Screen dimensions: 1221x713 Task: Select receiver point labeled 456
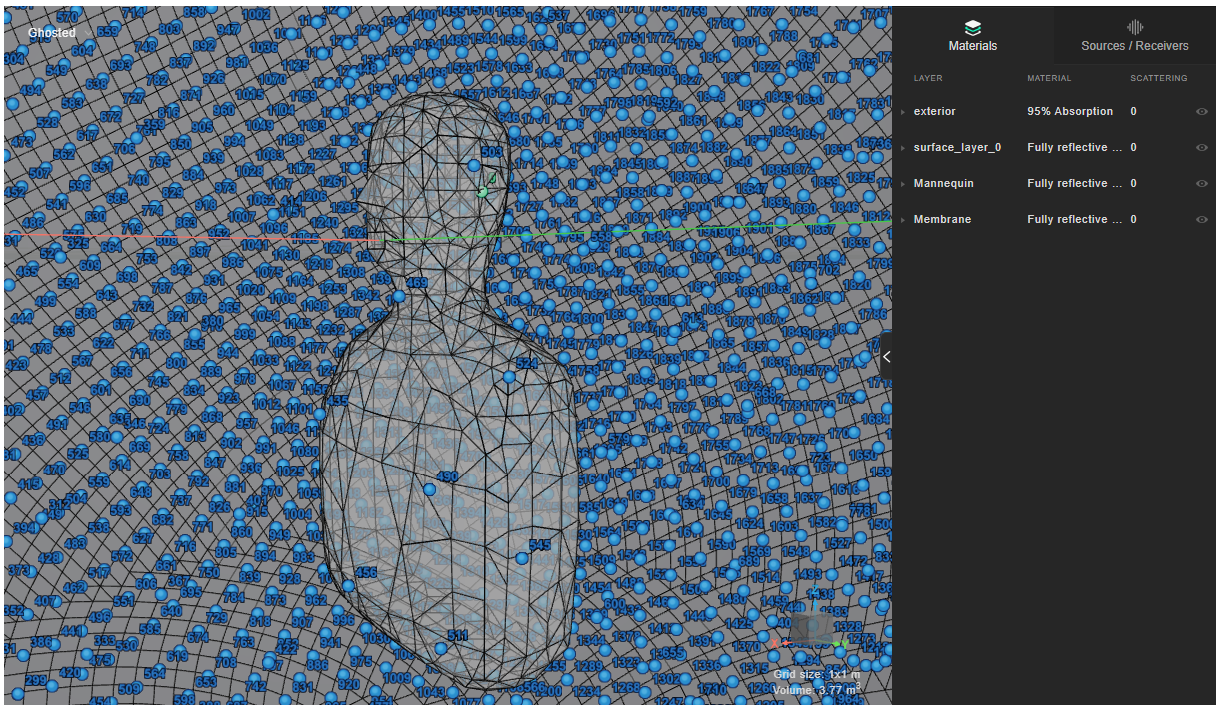click(x=349, y=586)
